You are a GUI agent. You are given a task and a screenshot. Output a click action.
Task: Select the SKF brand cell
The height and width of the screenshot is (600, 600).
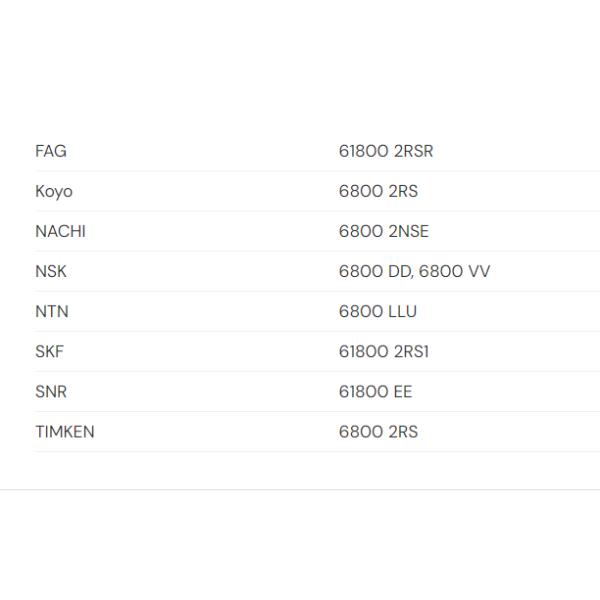(x=50, y=352)
